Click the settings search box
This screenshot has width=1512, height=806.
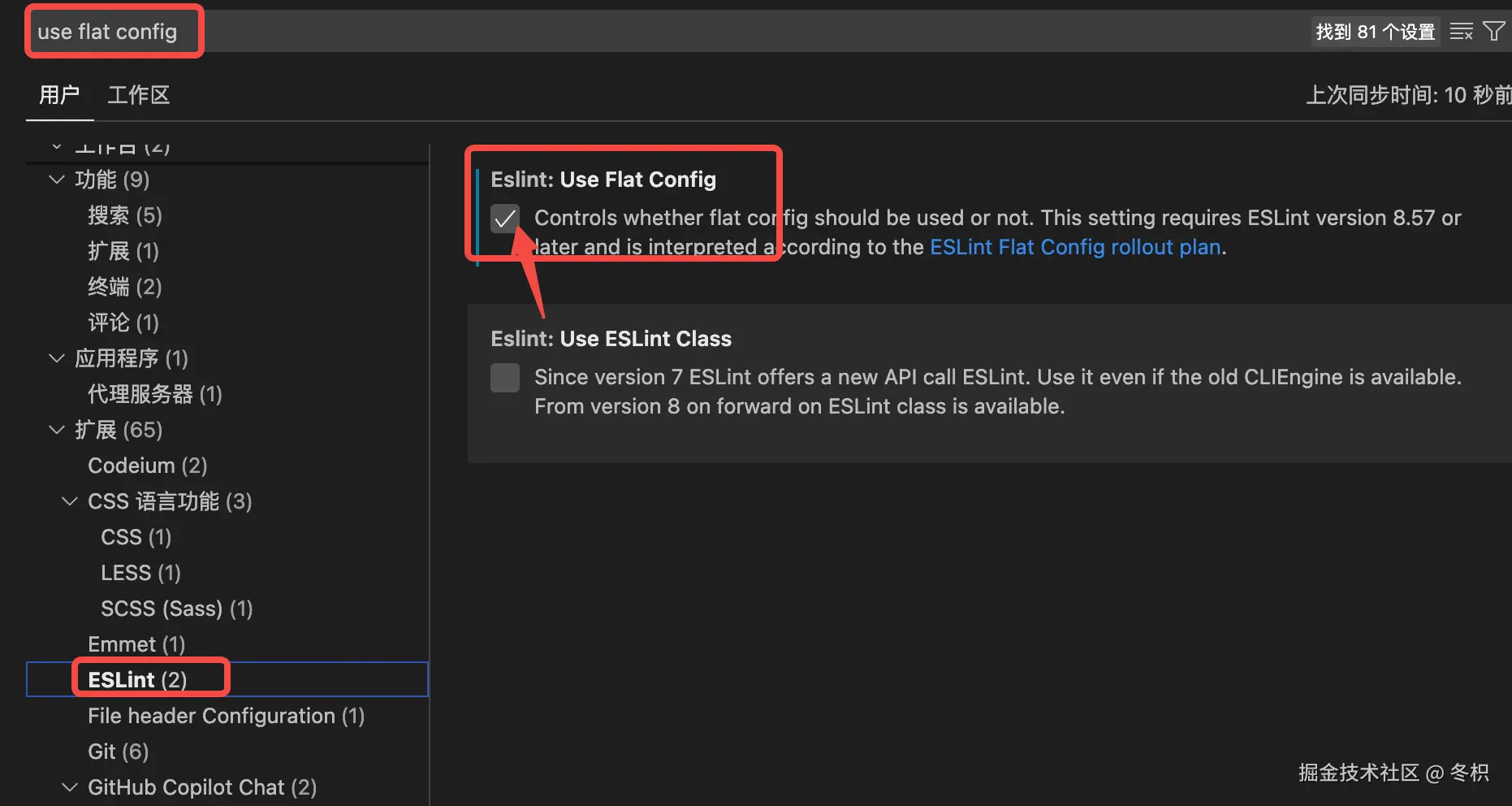[666, 32]
